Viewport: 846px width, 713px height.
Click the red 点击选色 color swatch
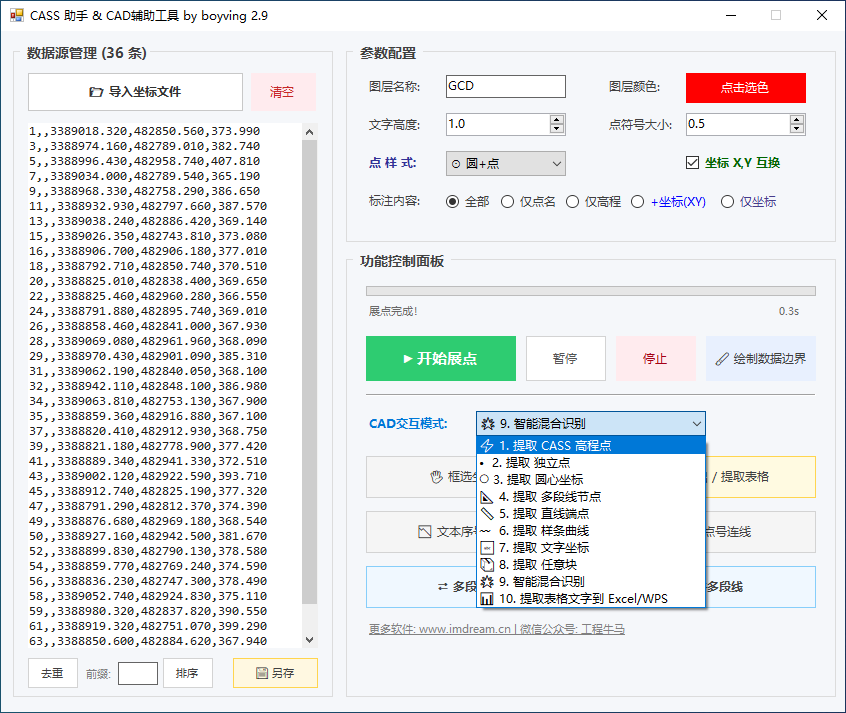point(745,88)
